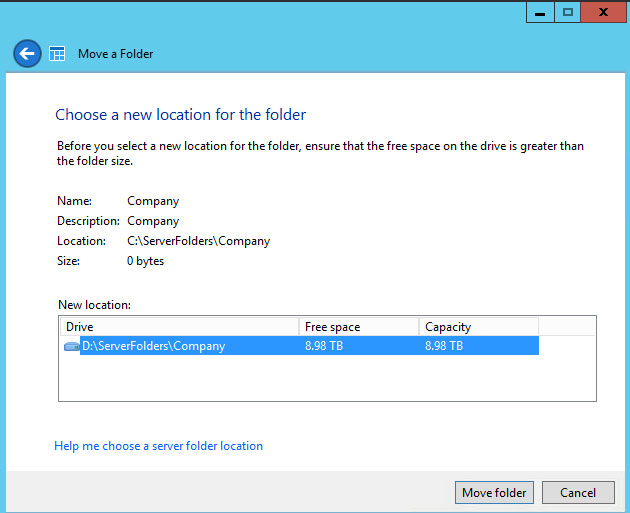
Task: Click the current location path C:\ServerFolders\Company
Action: tap(198, 241)
